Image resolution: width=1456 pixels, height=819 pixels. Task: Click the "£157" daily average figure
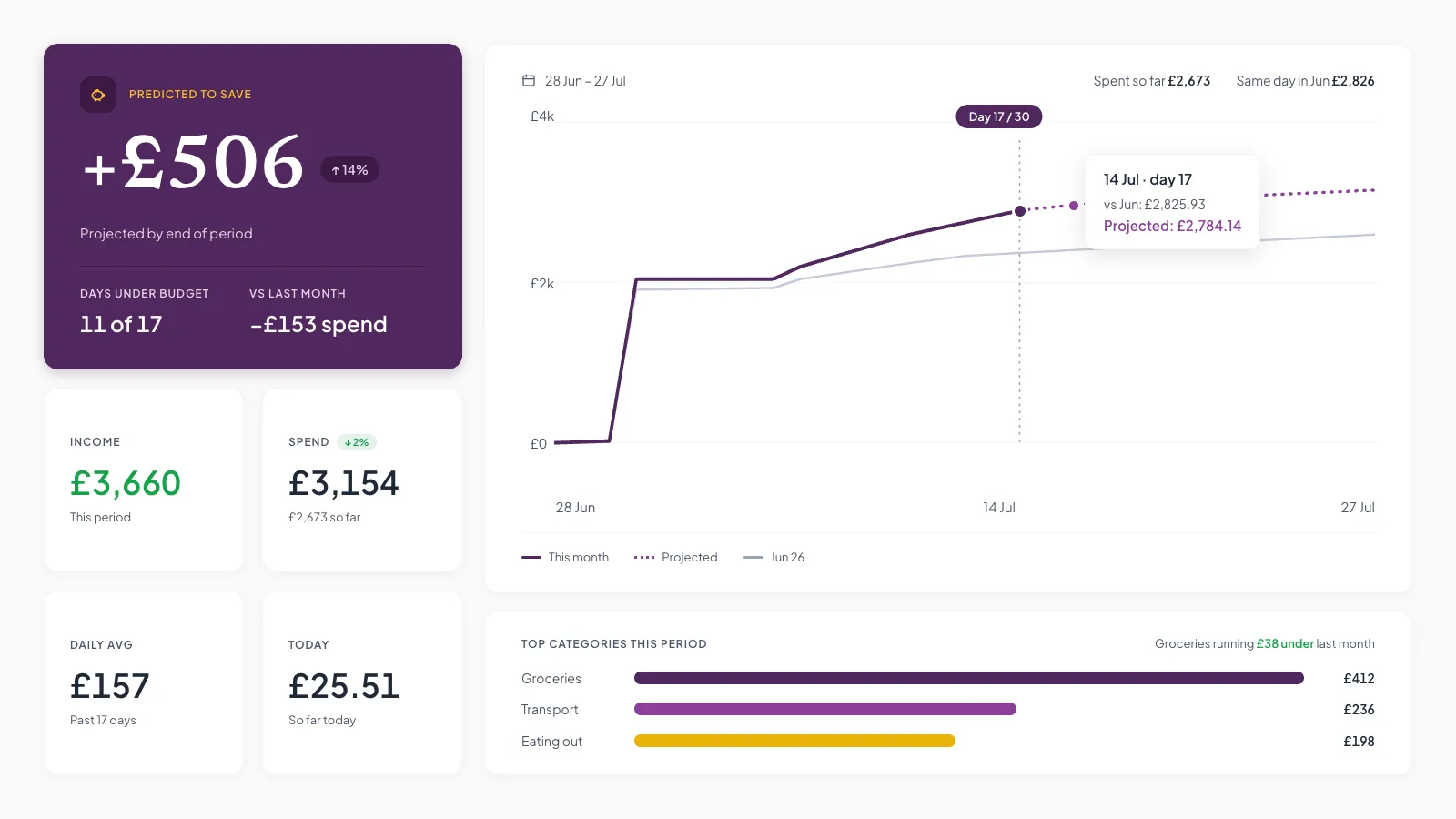pyautogui.click(x=110, y=686)
